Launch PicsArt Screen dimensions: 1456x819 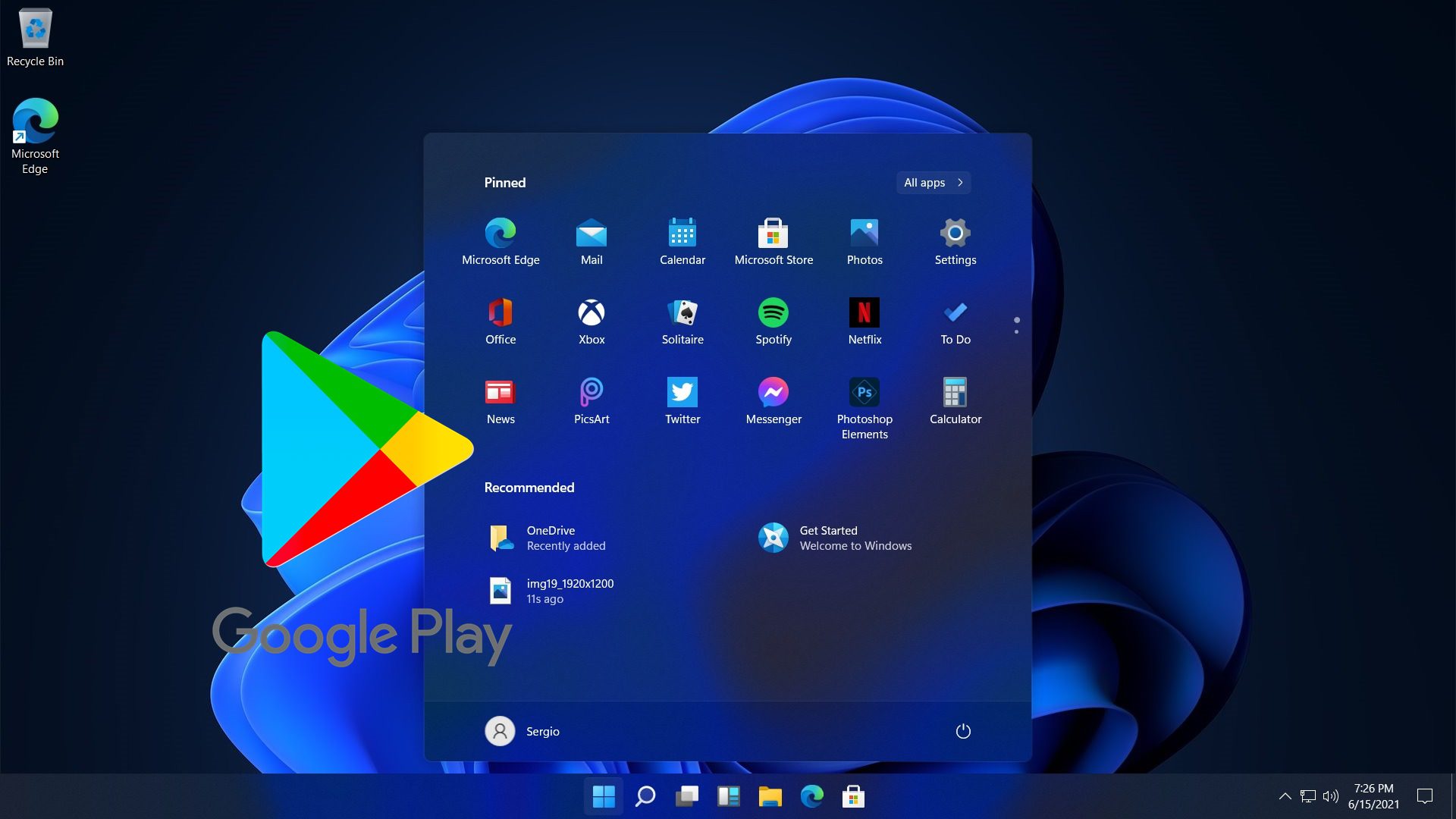coord(591,400)
